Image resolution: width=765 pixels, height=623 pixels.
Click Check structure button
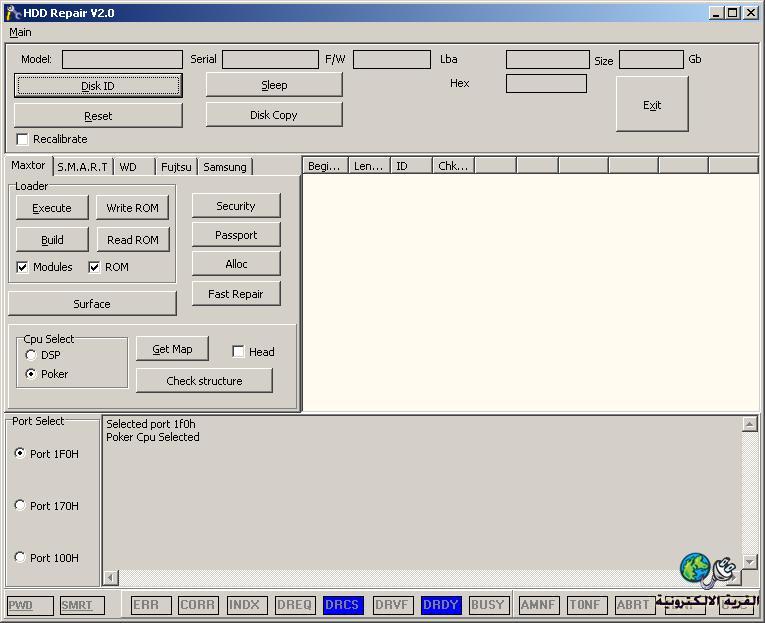coord(204,381)
